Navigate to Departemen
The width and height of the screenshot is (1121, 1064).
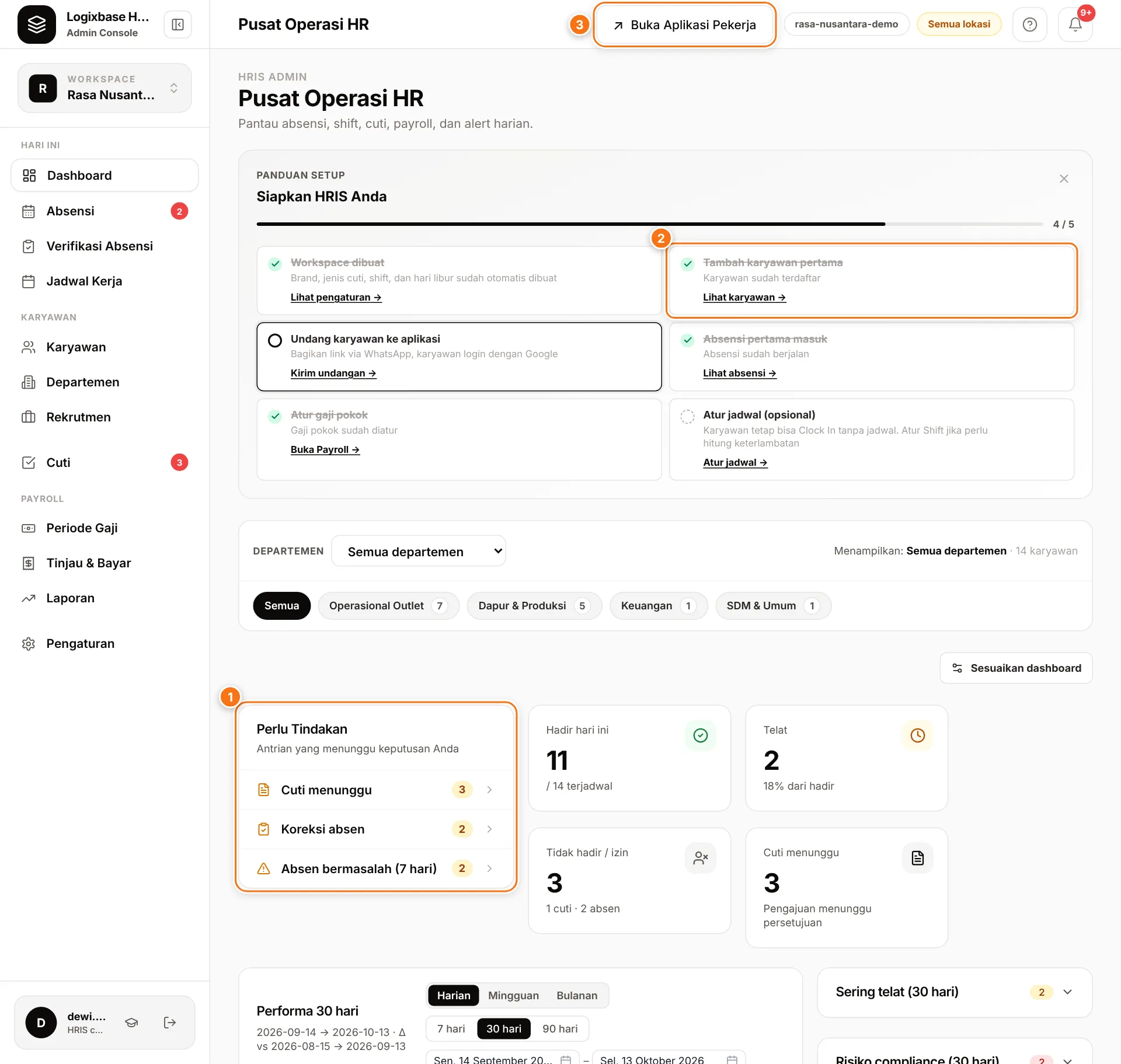[105, 382]
